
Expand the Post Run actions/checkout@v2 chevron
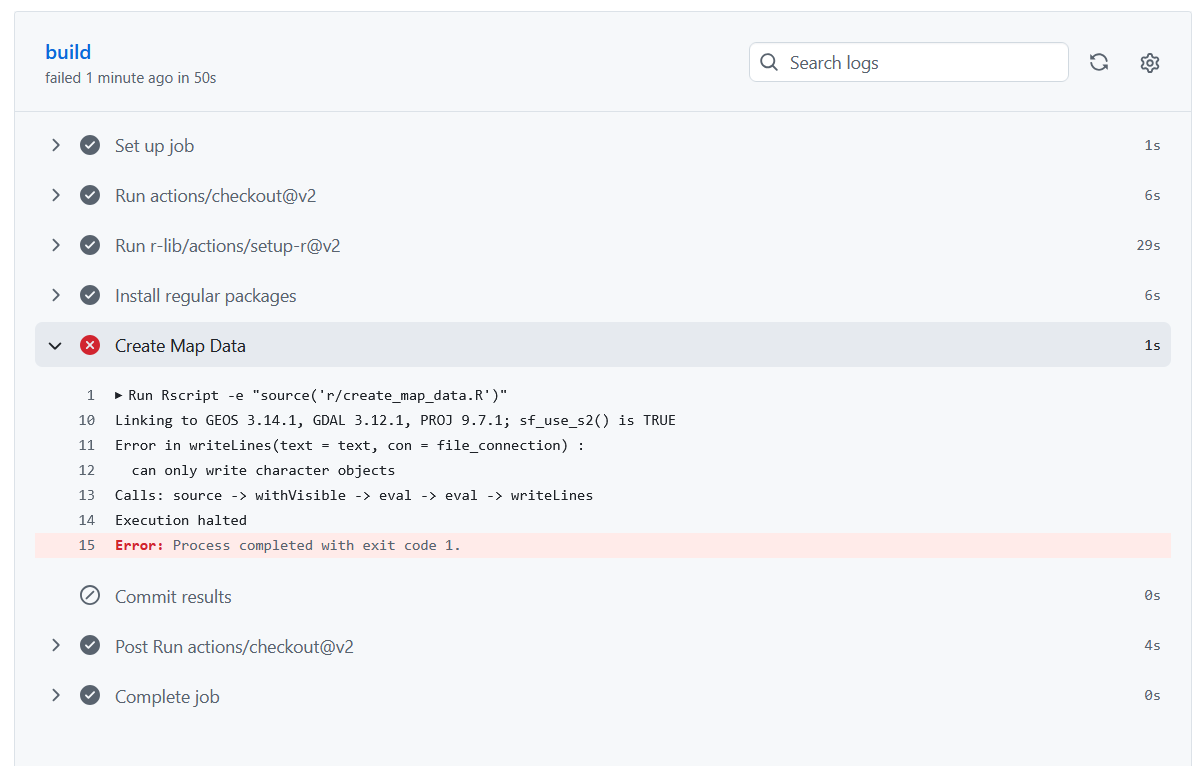tap(56, 646)
